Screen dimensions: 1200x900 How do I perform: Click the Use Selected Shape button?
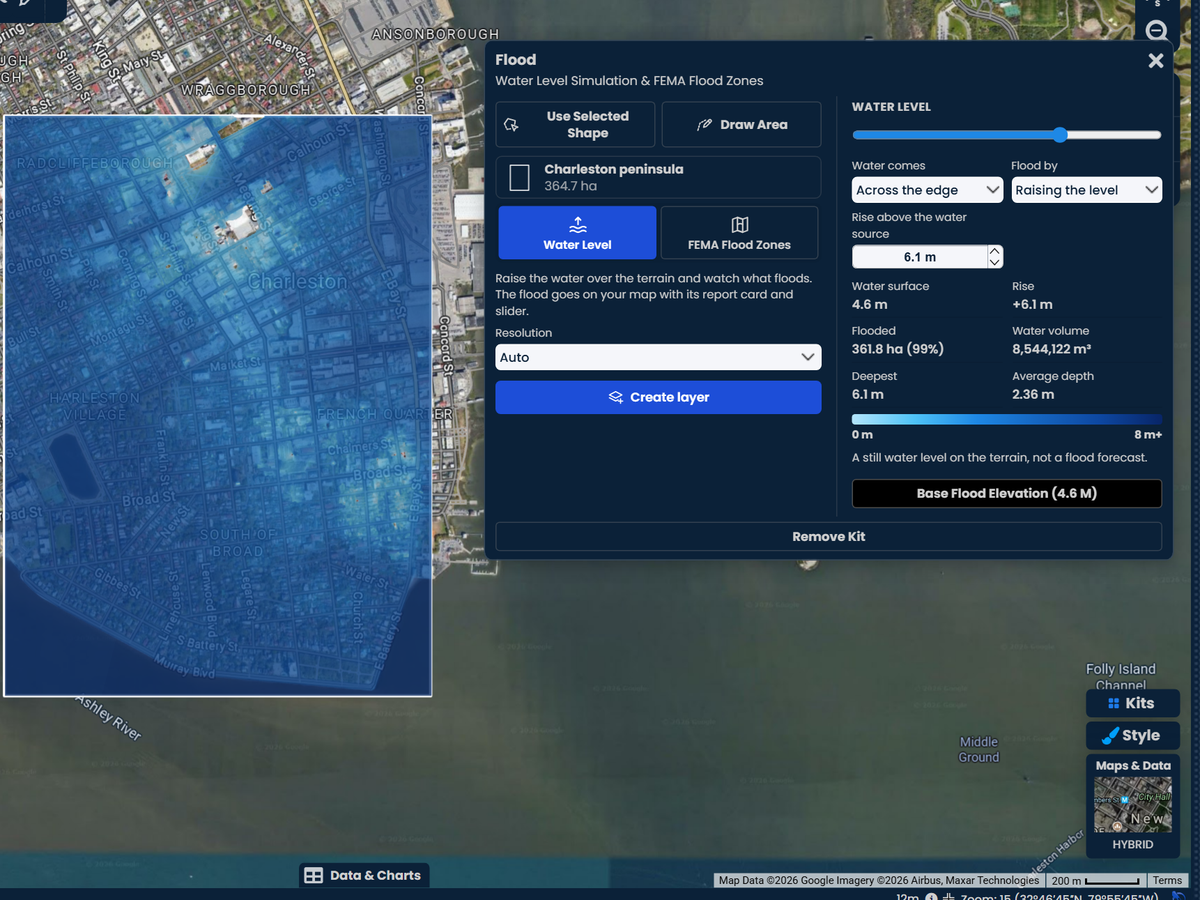point(575,125)
